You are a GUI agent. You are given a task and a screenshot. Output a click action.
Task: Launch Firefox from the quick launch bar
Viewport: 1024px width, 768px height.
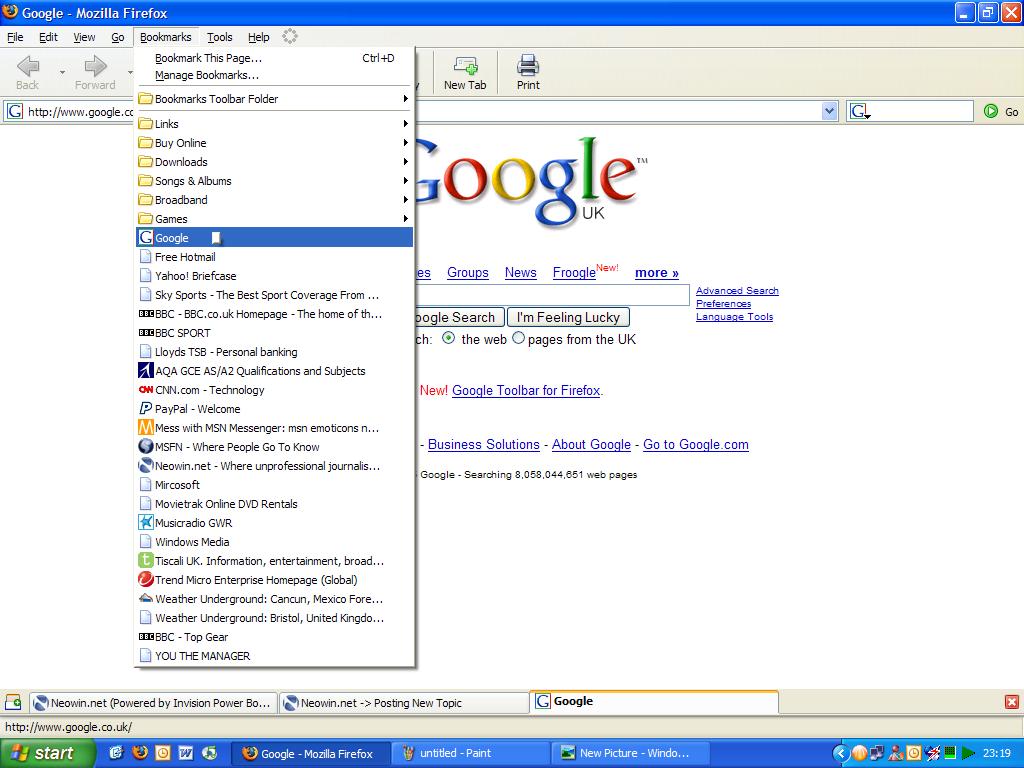139,753
